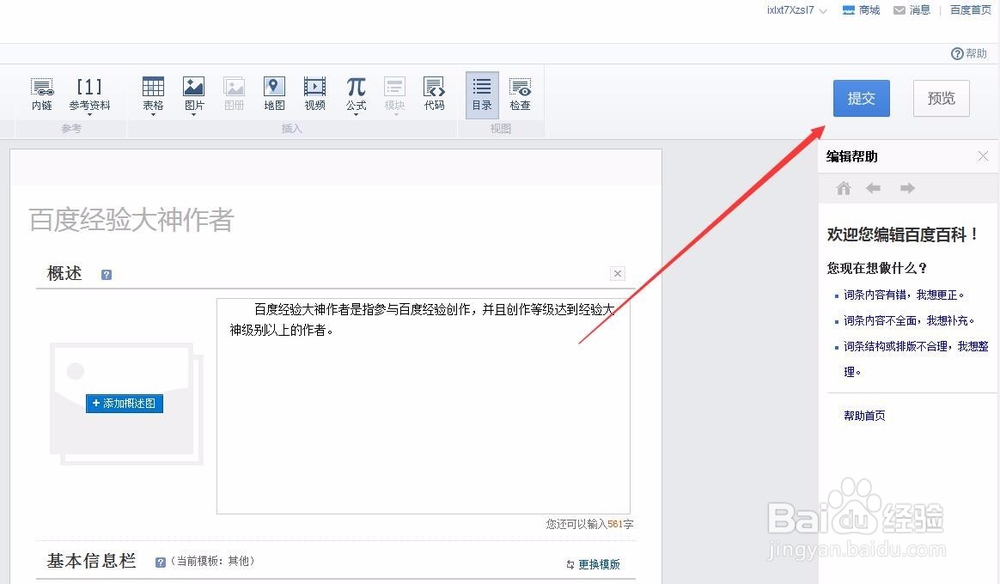Click the 添加概述图 button
Viewport: 1000px width, 584px height.
pos(124,404)
